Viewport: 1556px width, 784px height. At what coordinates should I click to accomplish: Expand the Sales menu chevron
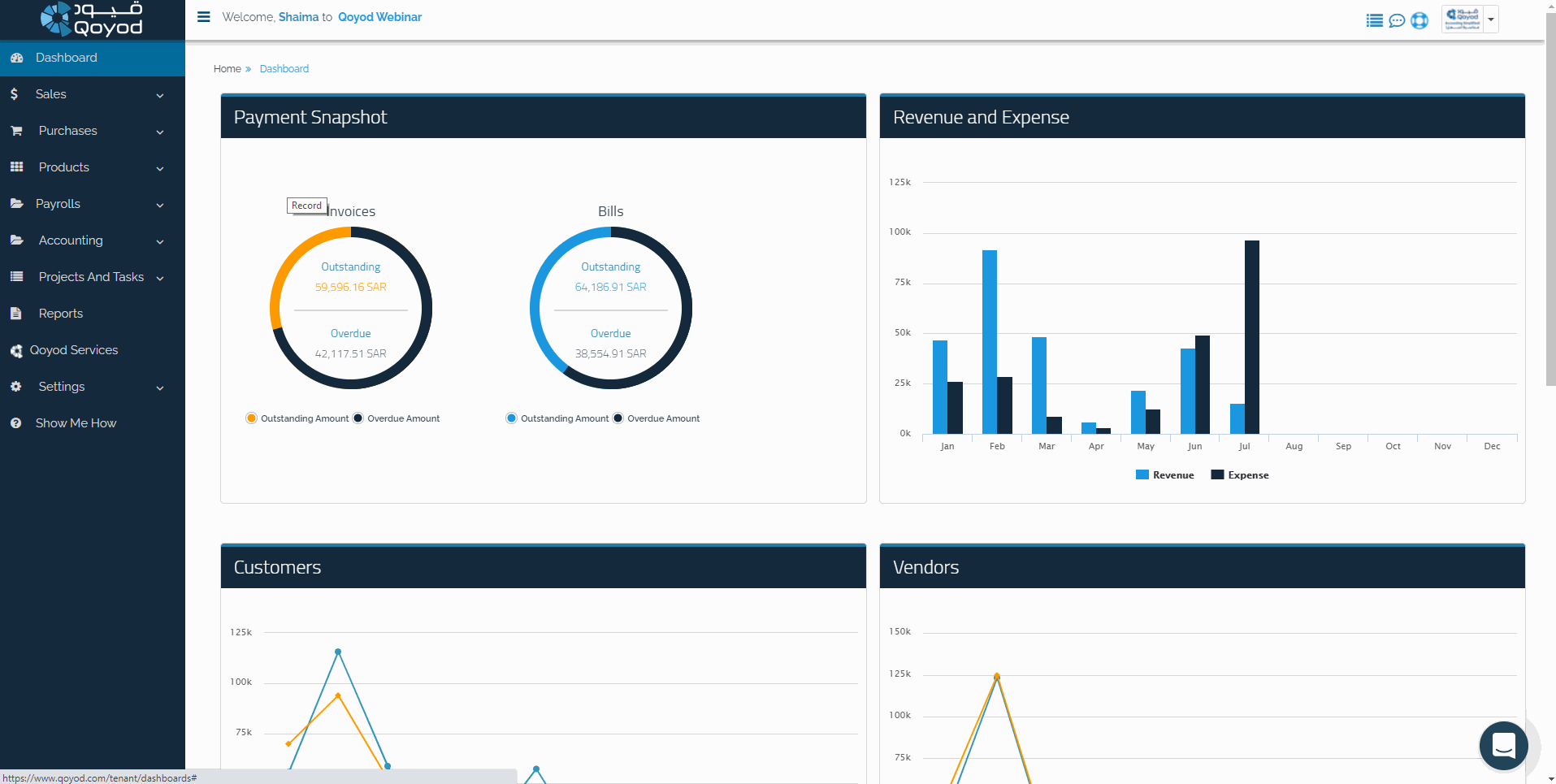[x=160, y=95]
